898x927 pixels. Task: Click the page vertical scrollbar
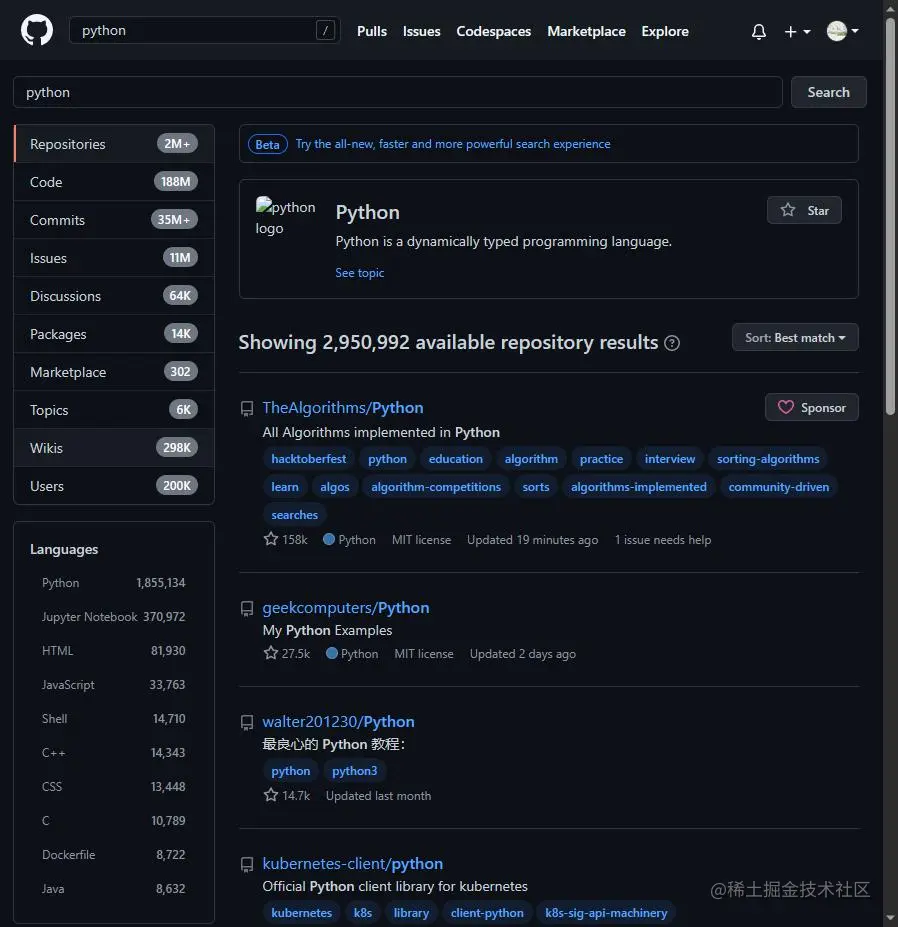(890, 216)
